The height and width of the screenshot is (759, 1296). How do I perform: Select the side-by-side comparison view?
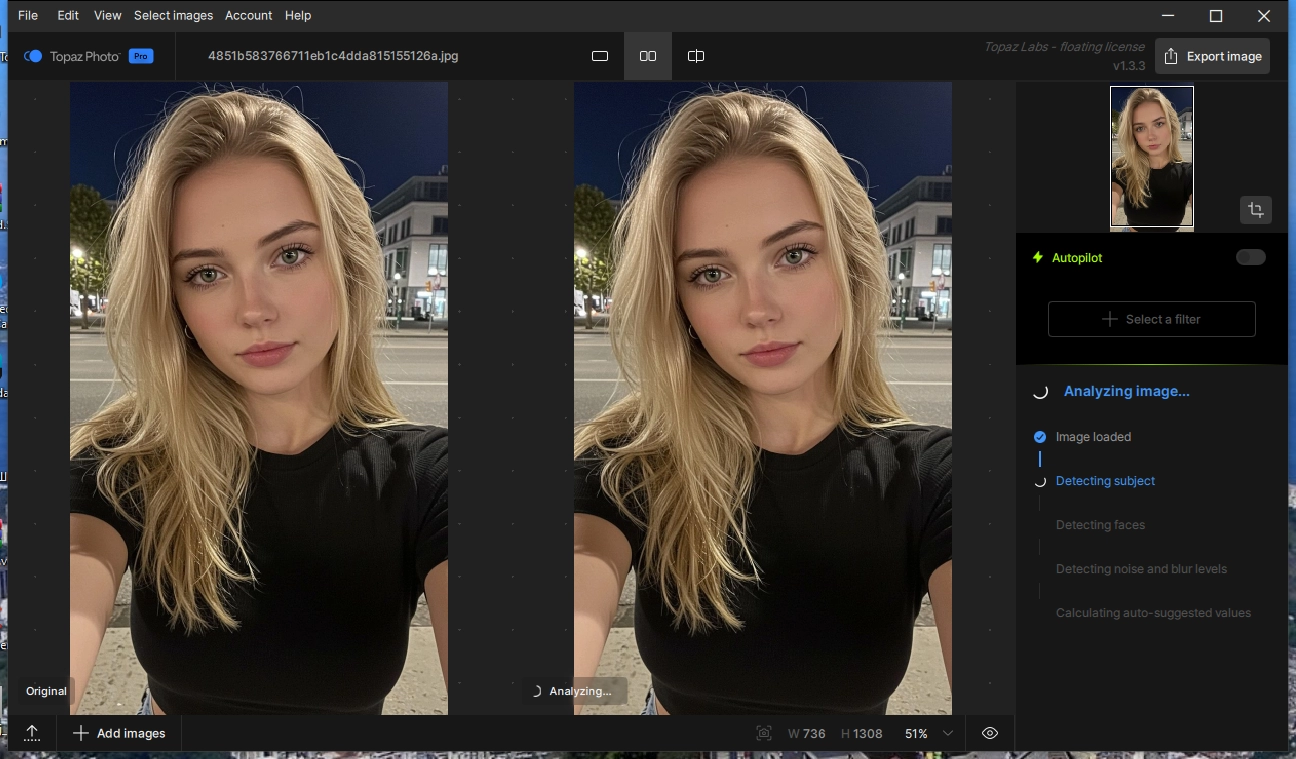click(648, 56)
